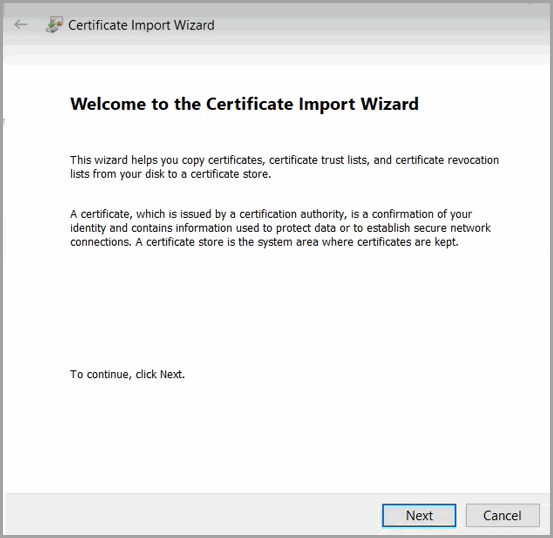Proceed by clicking the Next button
This screenshot has width=553, height=538.
(x=419, y=515)
